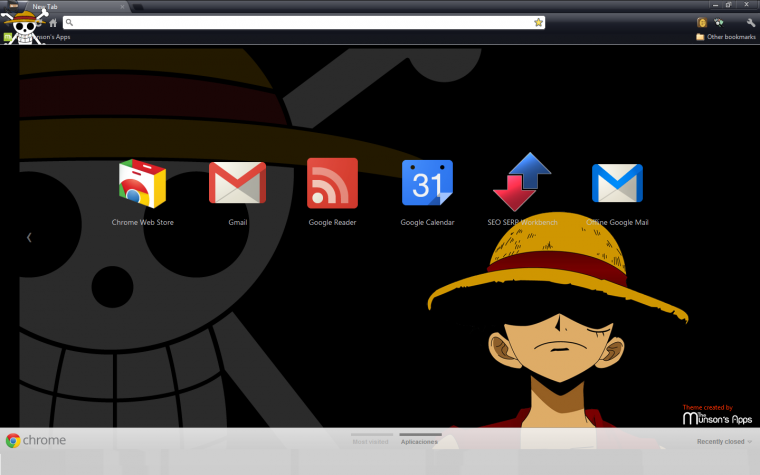Select the New Tab browser tab
Screen dimensions: 760x475
click(x=70, y=7)
